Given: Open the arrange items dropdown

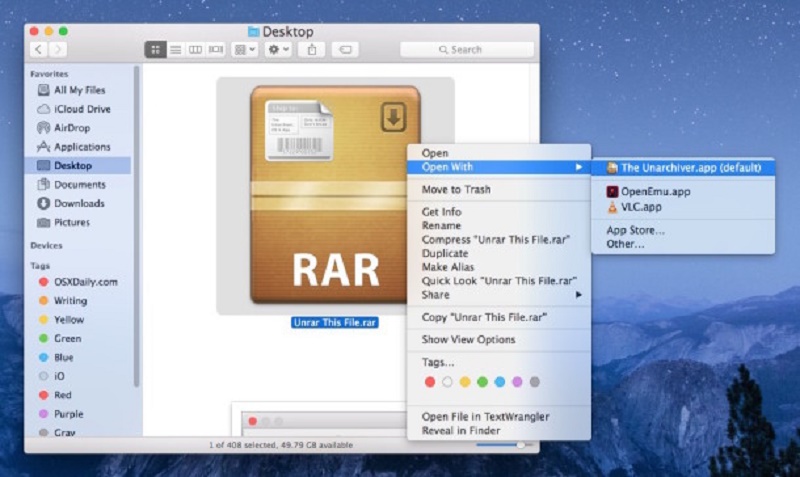Looking at the screenshot, I should coord(244,49).
